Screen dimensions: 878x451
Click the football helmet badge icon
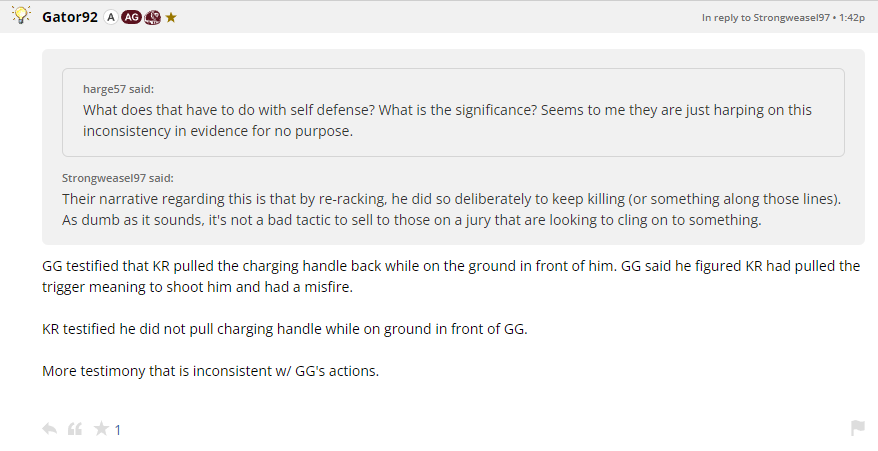pyautogui.click(x=152, y=18)
